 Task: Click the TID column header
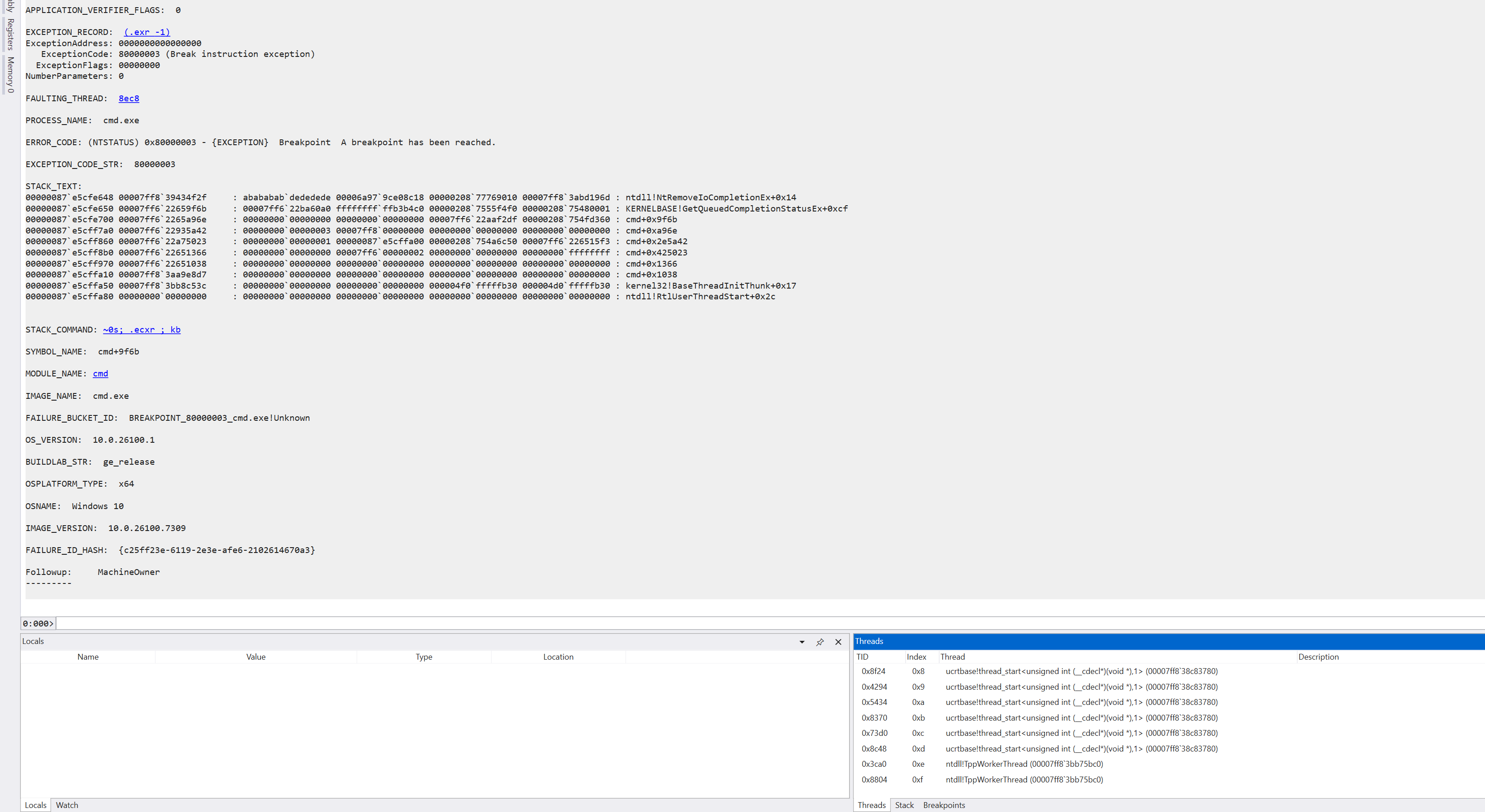click(x=863, y=657)
